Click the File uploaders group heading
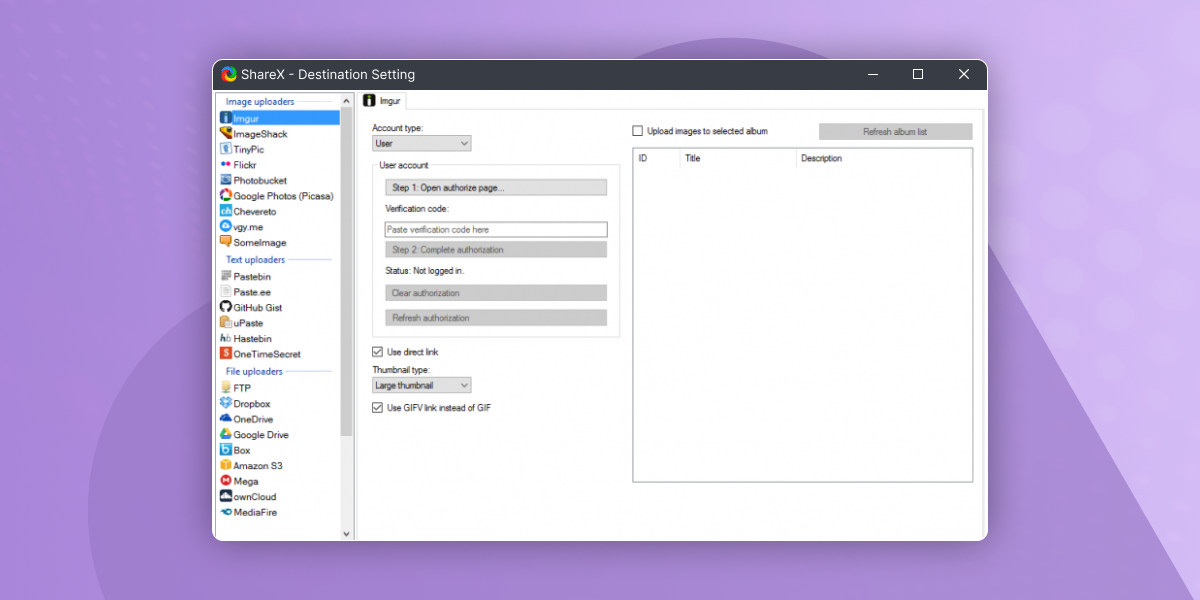The image size is (1200, 600). pos(254,372)
